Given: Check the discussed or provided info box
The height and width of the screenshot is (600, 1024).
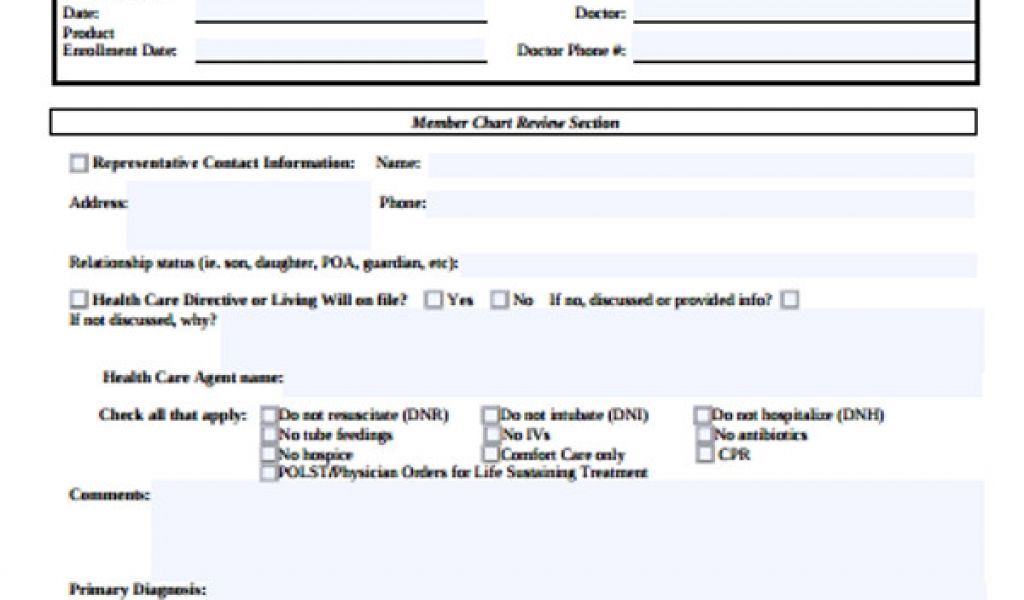Looking at the screenshot, I should (x=789, y=299).
